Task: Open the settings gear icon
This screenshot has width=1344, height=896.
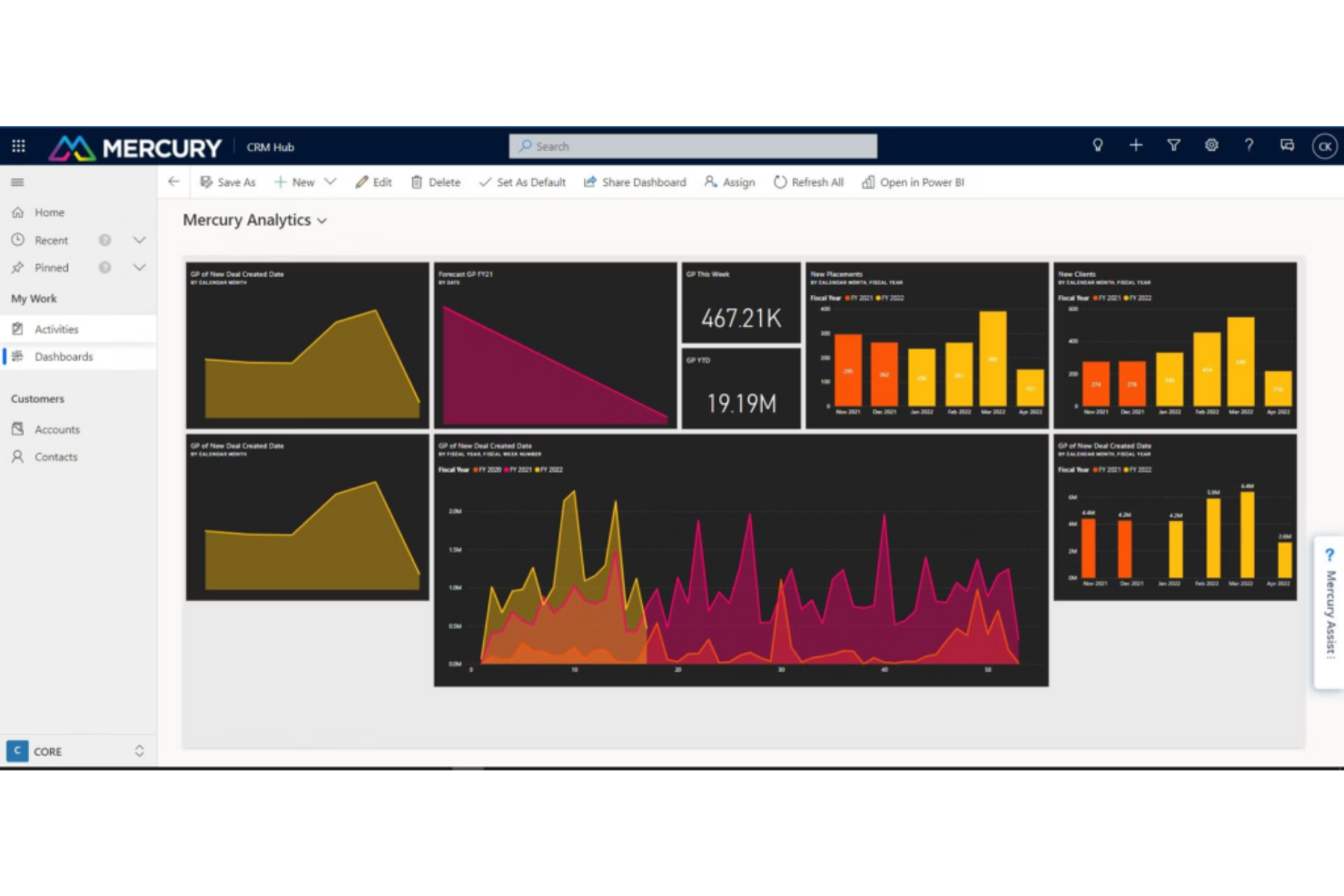Action: [1211, 145]
